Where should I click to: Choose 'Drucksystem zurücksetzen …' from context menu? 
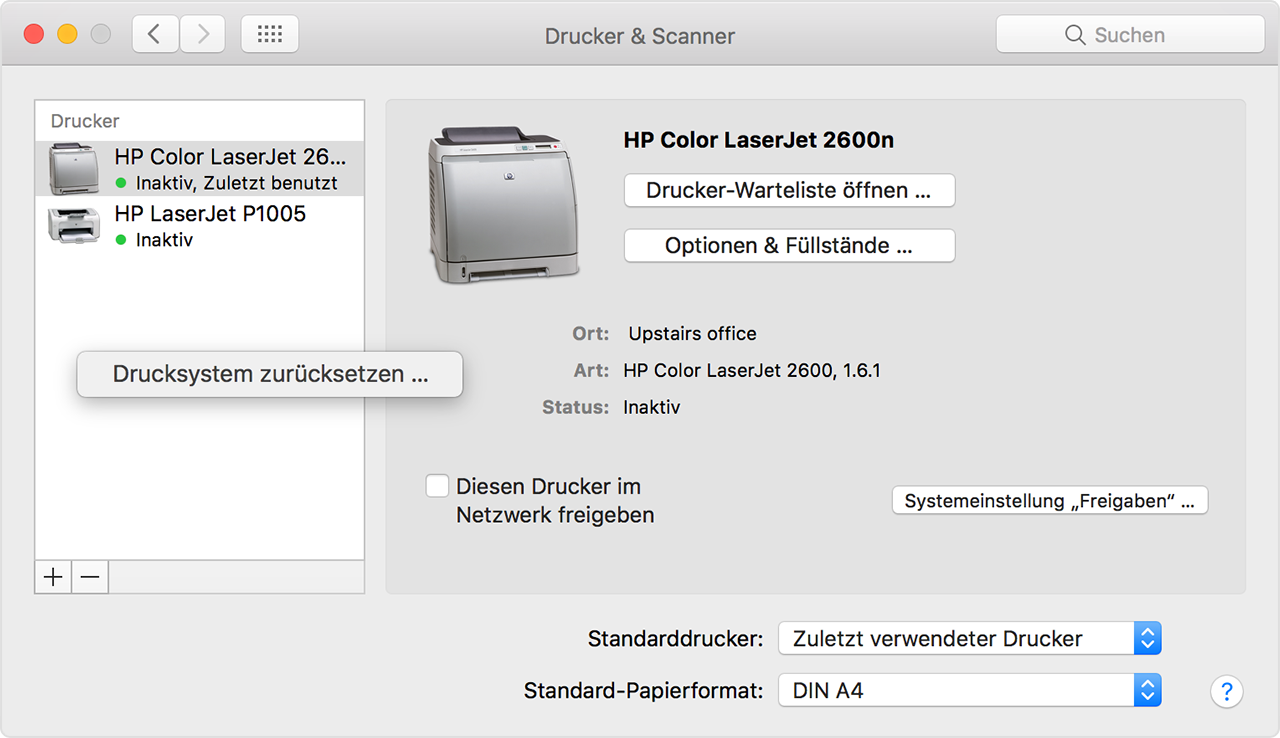[x=270, y=374]
